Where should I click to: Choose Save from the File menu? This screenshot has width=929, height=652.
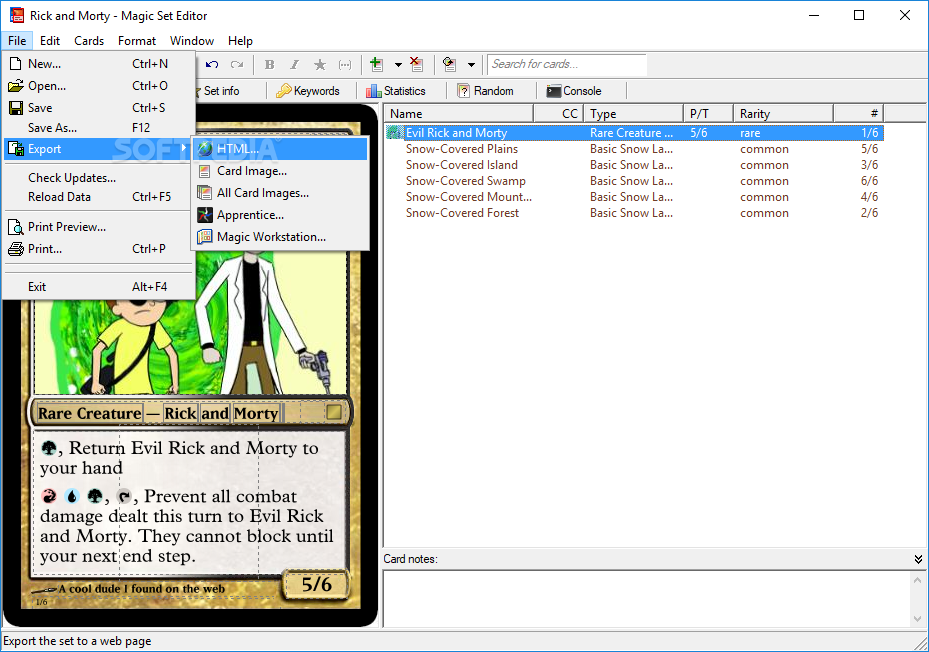pyautogui.click(x=99, y=107)
